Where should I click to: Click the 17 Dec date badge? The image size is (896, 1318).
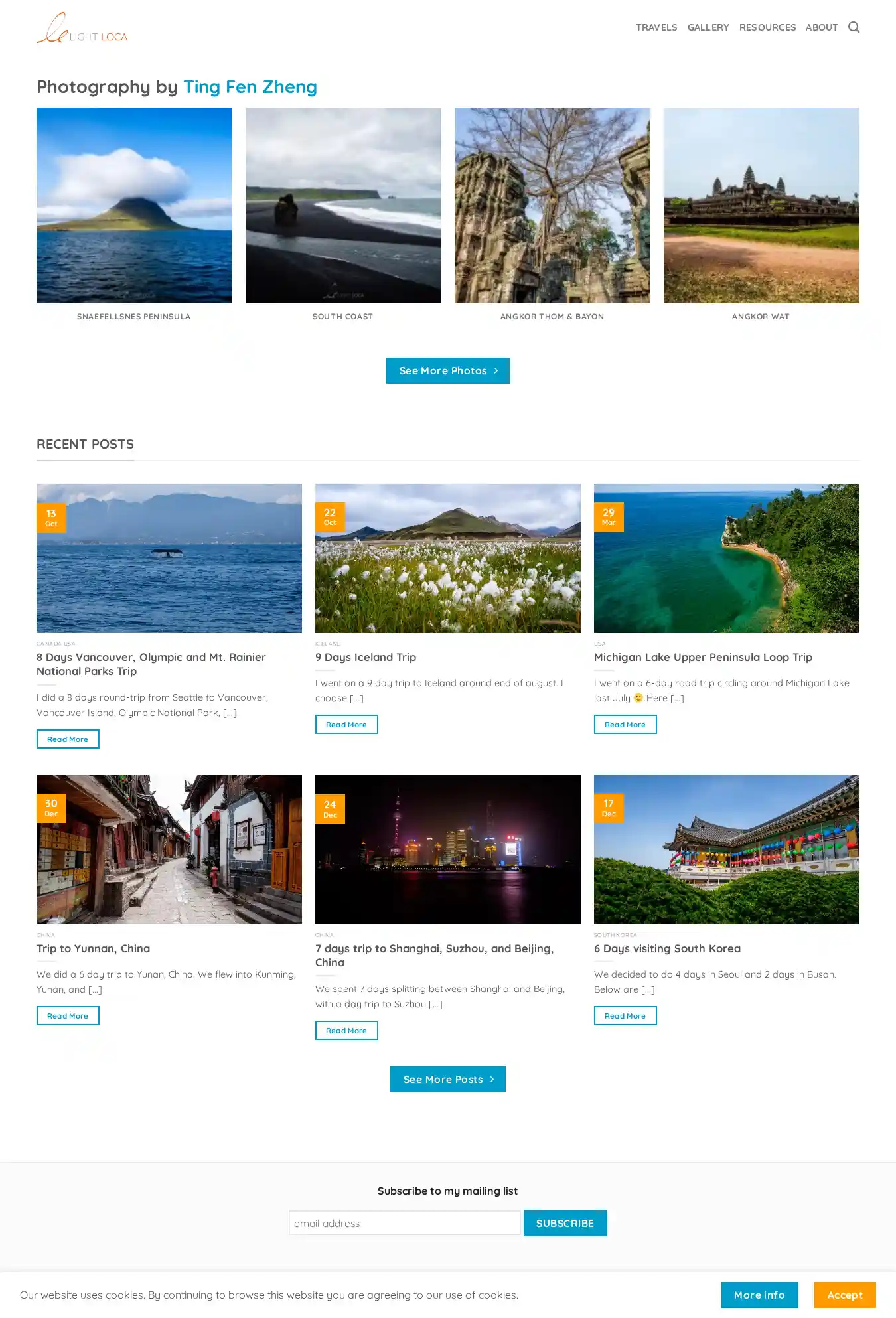click(609, 808)
